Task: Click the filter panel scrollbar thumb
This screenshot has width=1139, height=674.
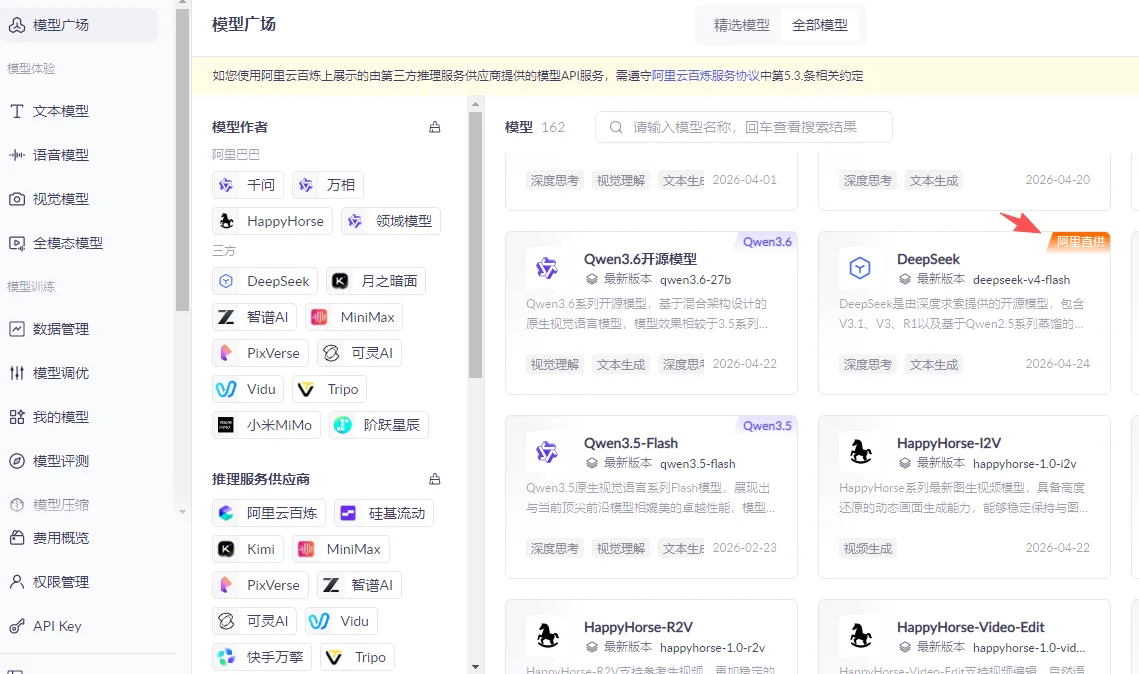Action: click(476, 244)
